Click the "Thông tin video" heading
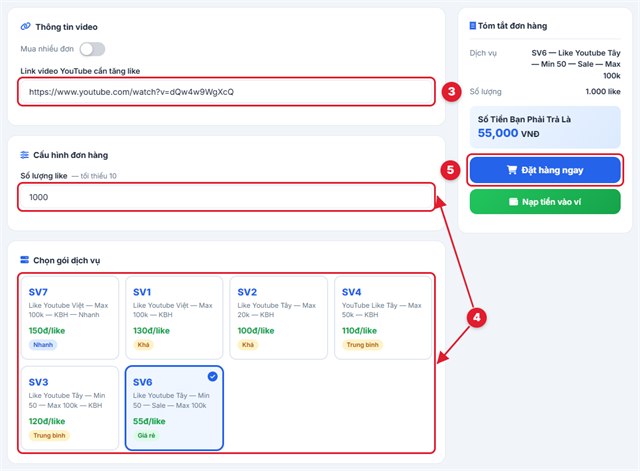Viewport: 640px width, 471px height. coord(67,27)
